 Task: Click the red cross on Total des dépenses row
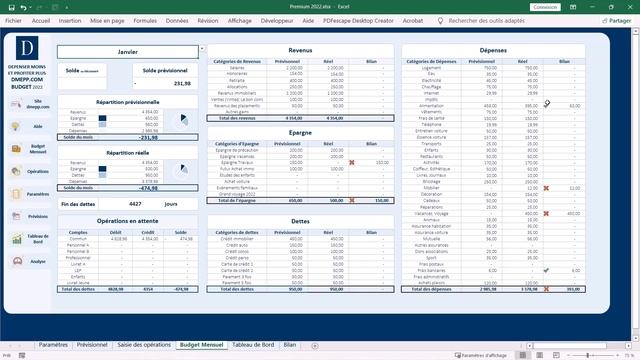coord(546,289)
